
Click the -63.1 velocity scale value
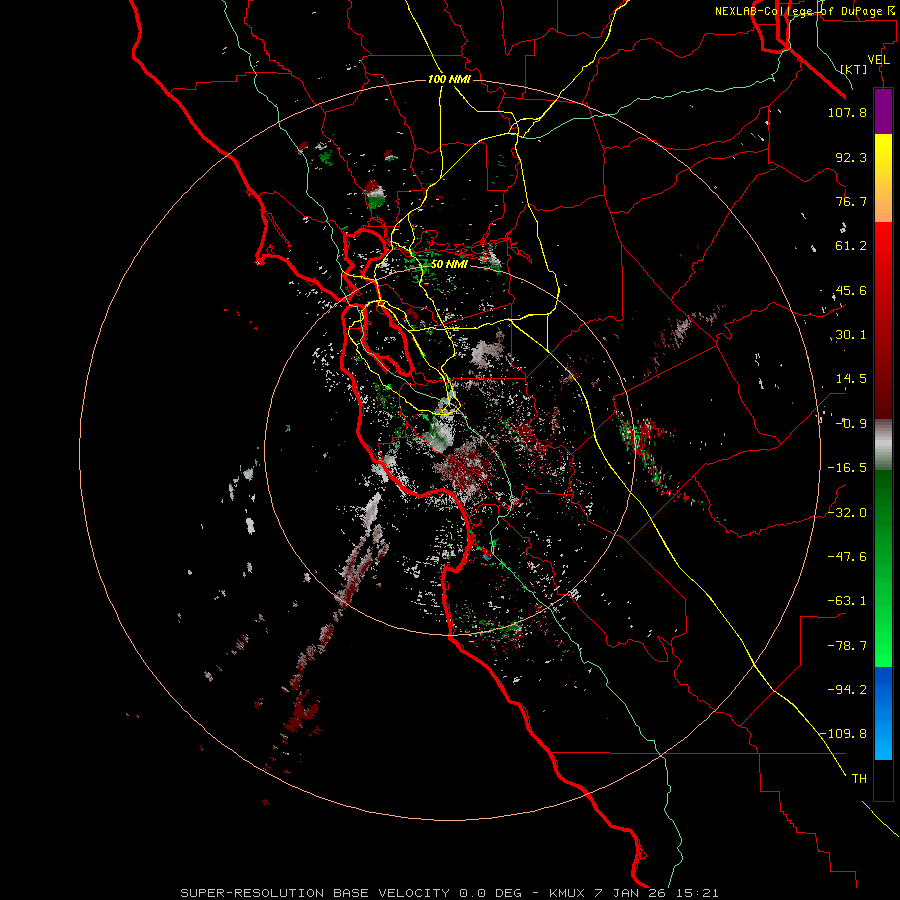tap(847, 601)
